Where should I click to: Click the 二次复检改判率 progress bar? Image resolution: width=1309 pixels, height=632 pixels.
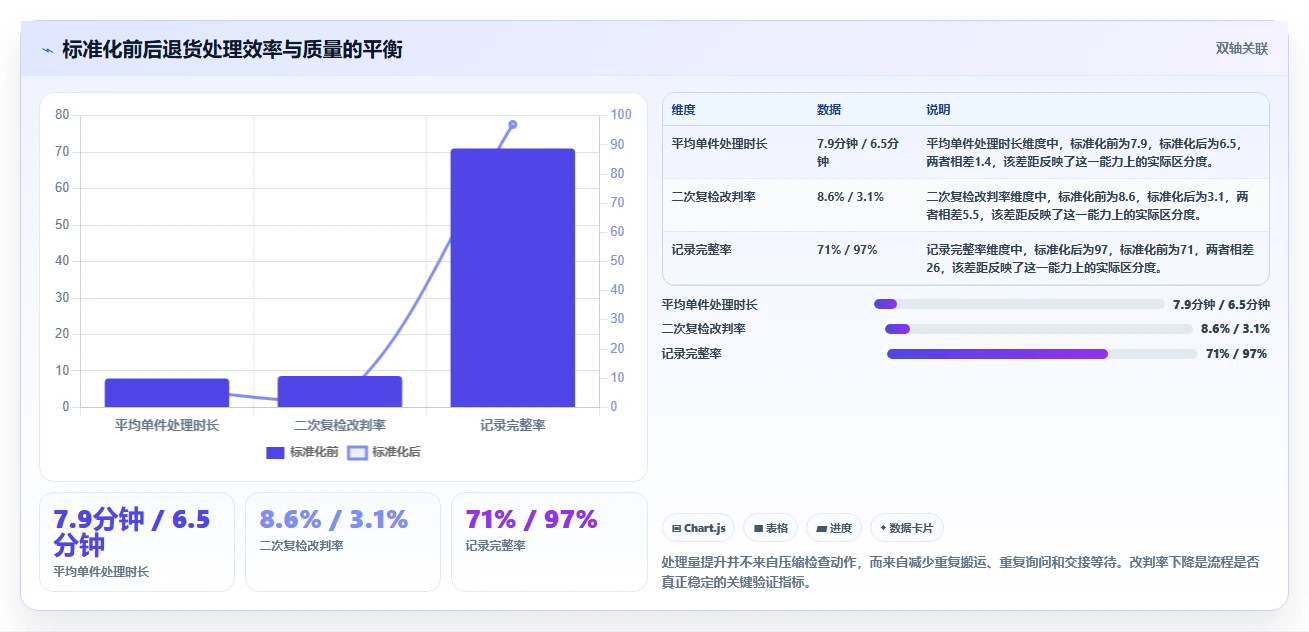pyautogui.click(x=1039, y=328)
